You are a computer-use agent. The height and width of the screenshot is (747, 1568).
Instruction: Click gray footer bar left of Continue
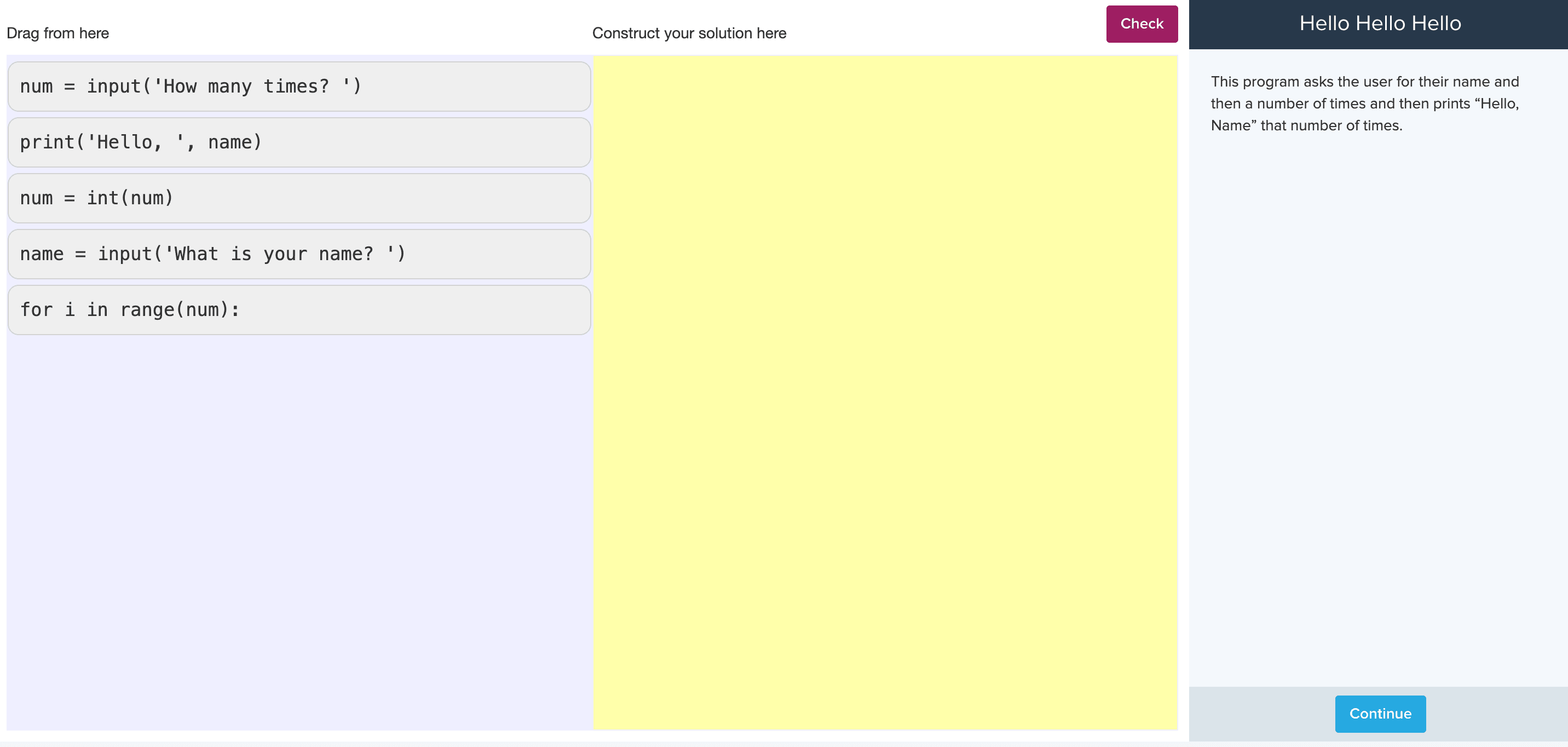(1260, 714)
